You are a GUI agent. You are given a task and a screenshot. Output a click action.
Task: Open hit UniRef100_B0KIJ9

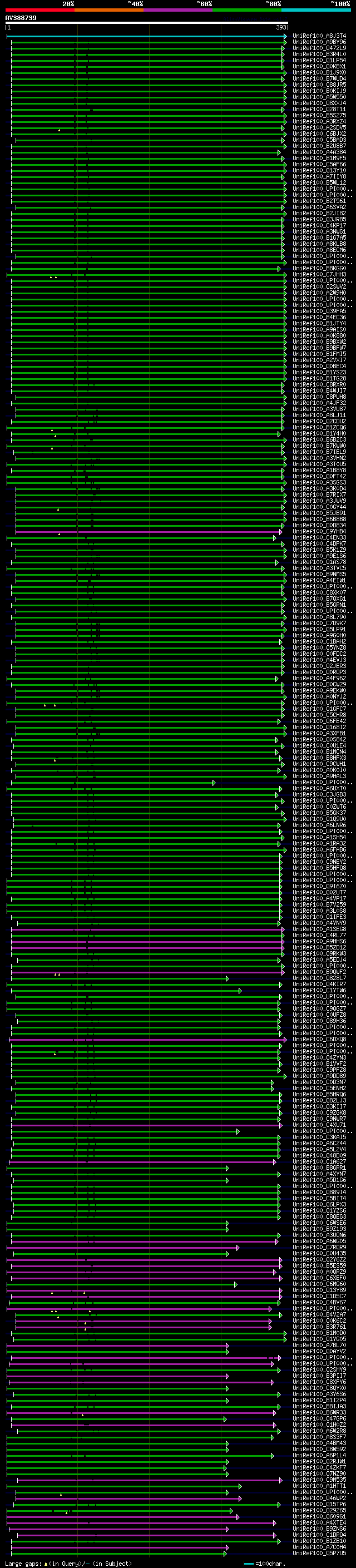point(319,91)
